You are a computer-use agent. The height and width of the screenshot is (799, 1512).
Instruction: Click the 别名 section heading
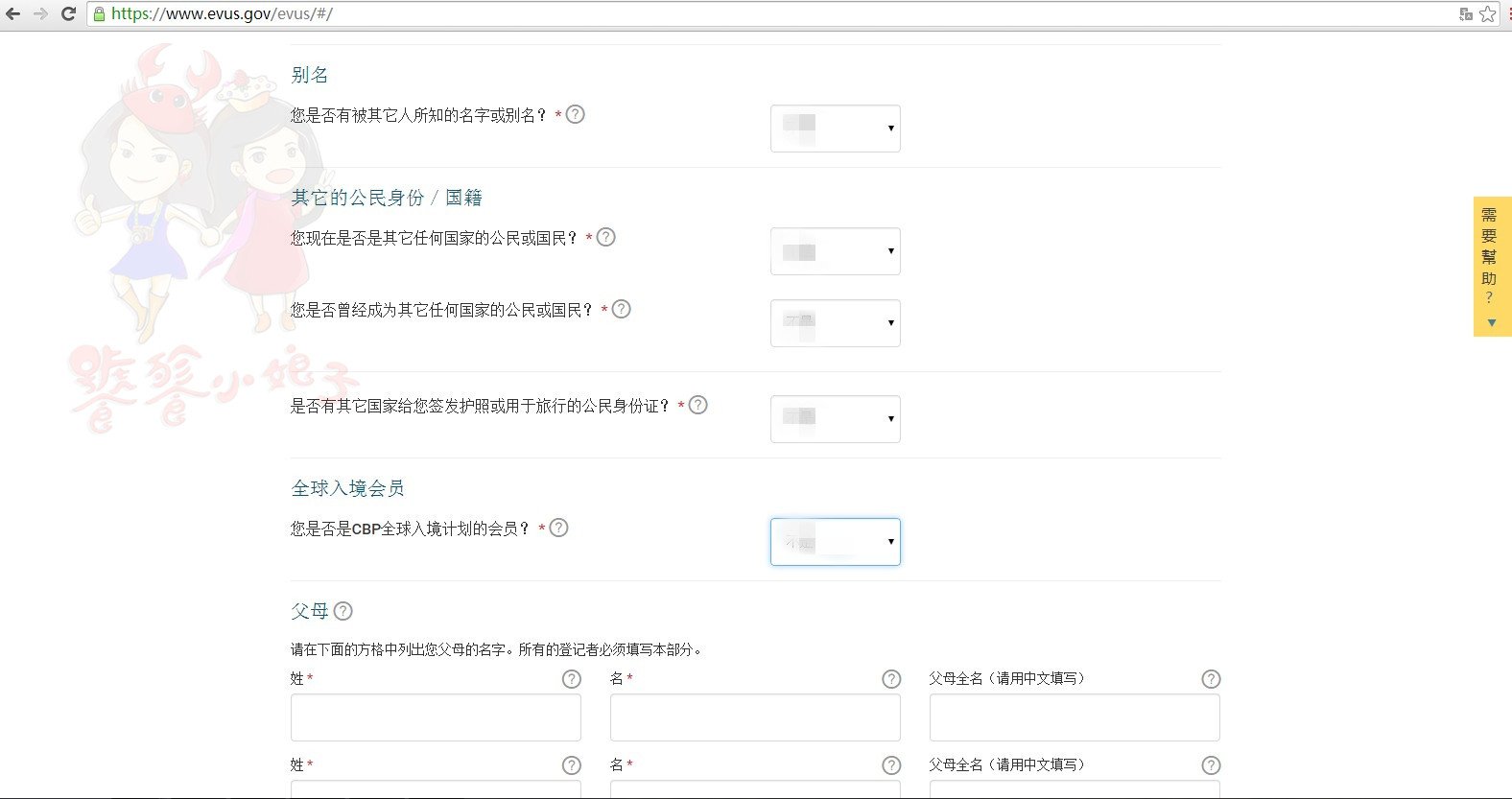tap(310, 75)
